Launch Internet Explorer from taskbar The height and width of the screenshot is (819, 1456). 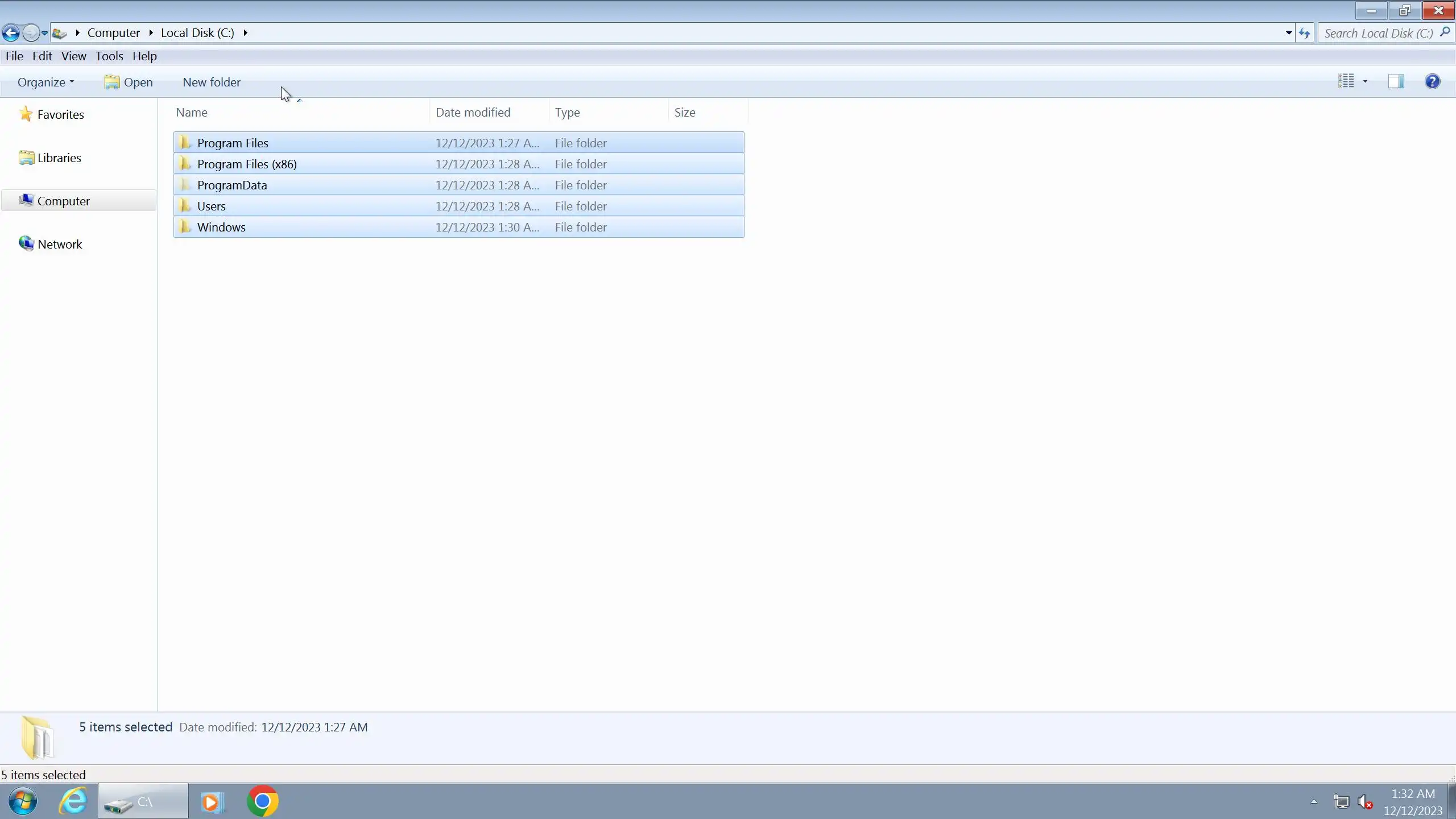[x=73, y=801]
